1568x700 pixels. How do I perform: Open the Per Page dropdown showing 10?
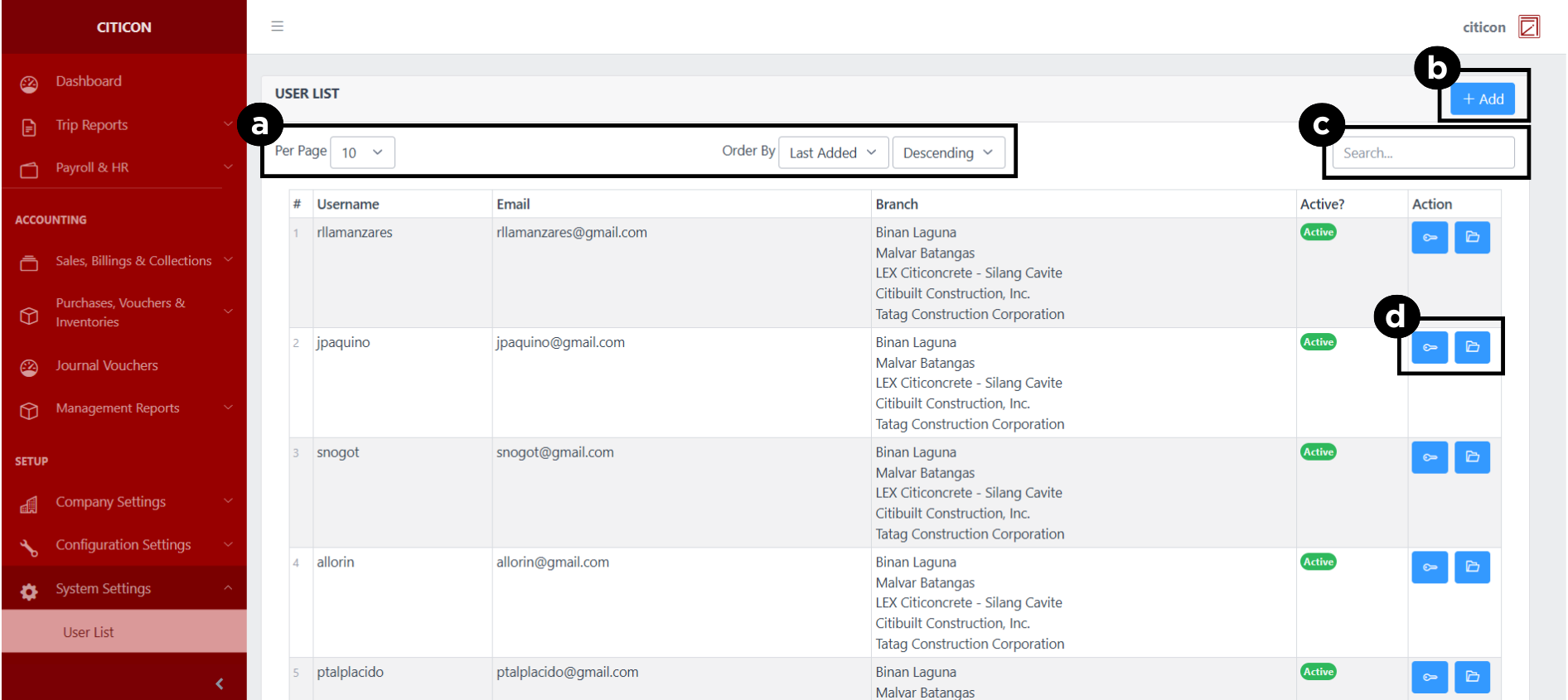coord(362,152)
